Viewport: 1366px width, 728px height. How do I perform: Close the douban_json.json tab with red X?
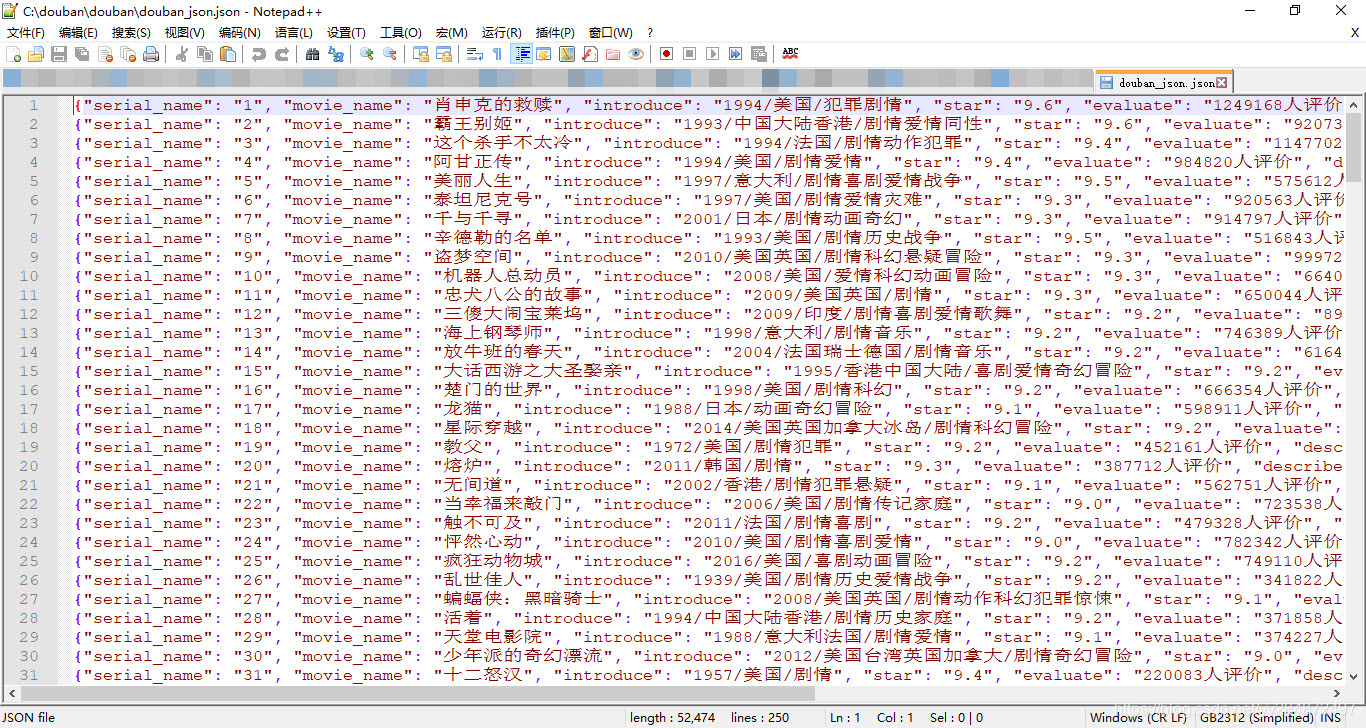click(x=1222, y=83)
